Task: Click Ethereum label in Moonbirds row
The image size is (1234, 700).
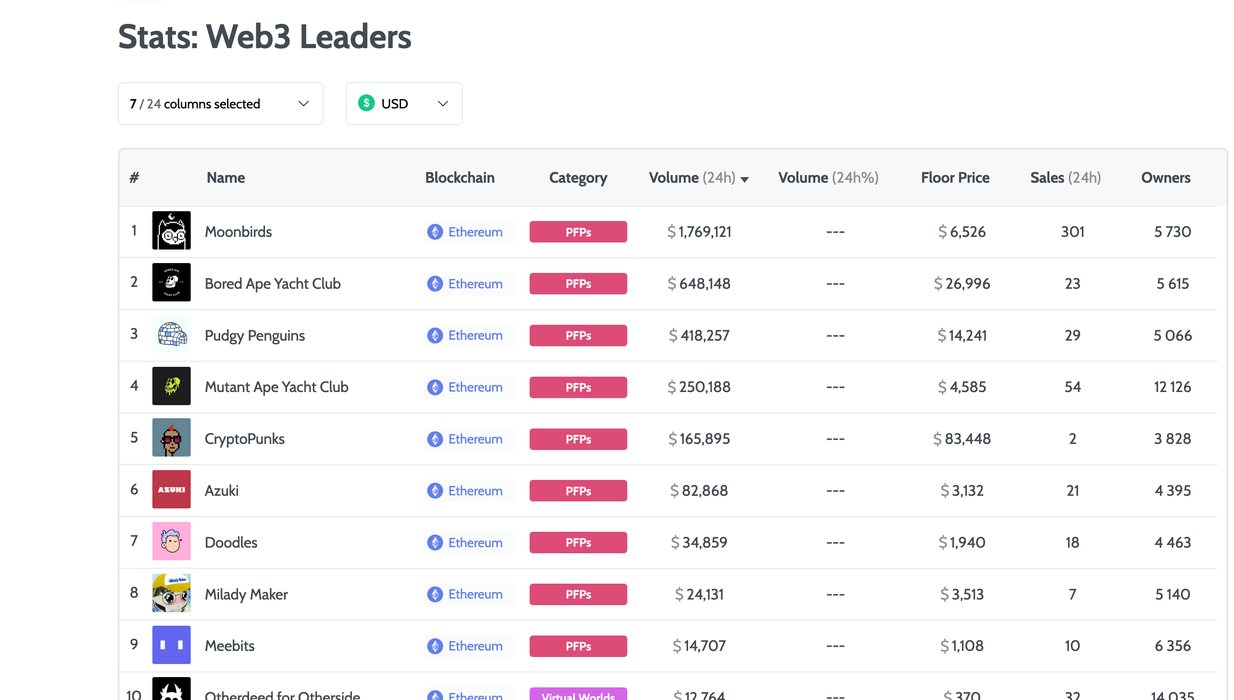Action: point(475,232)
